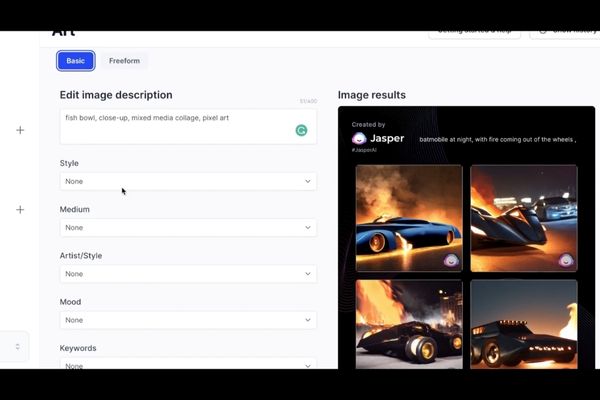Open the batmobile with golden wheels thumbnail
Viewport: 600px width, 400px height.
[409, 325]
